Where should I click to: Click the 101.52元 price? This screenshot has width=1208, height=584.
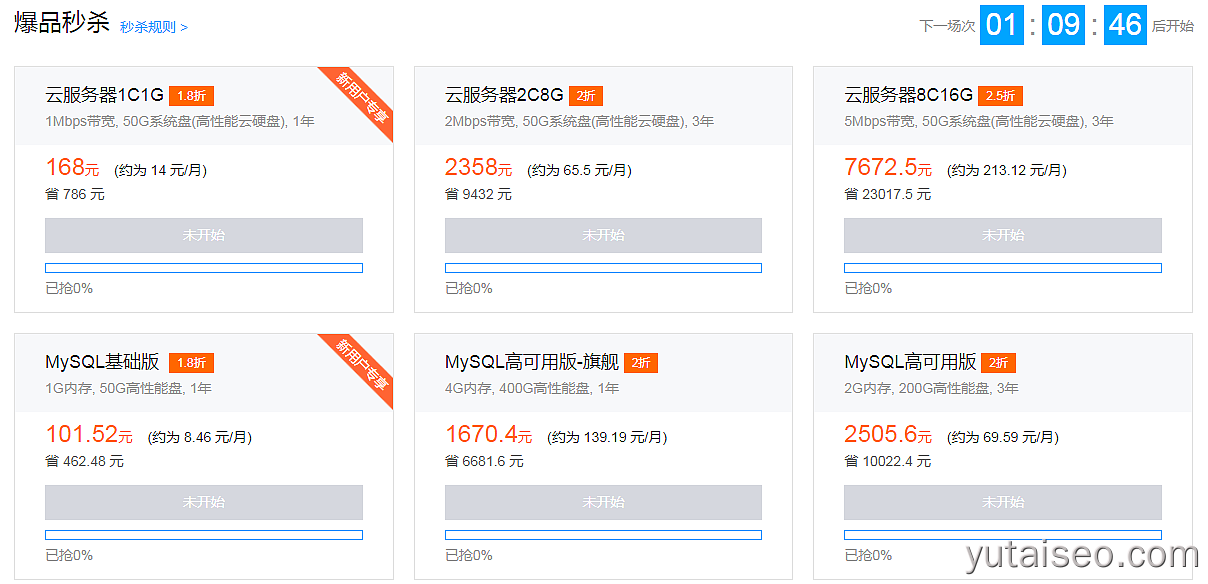tap(89, 435)
